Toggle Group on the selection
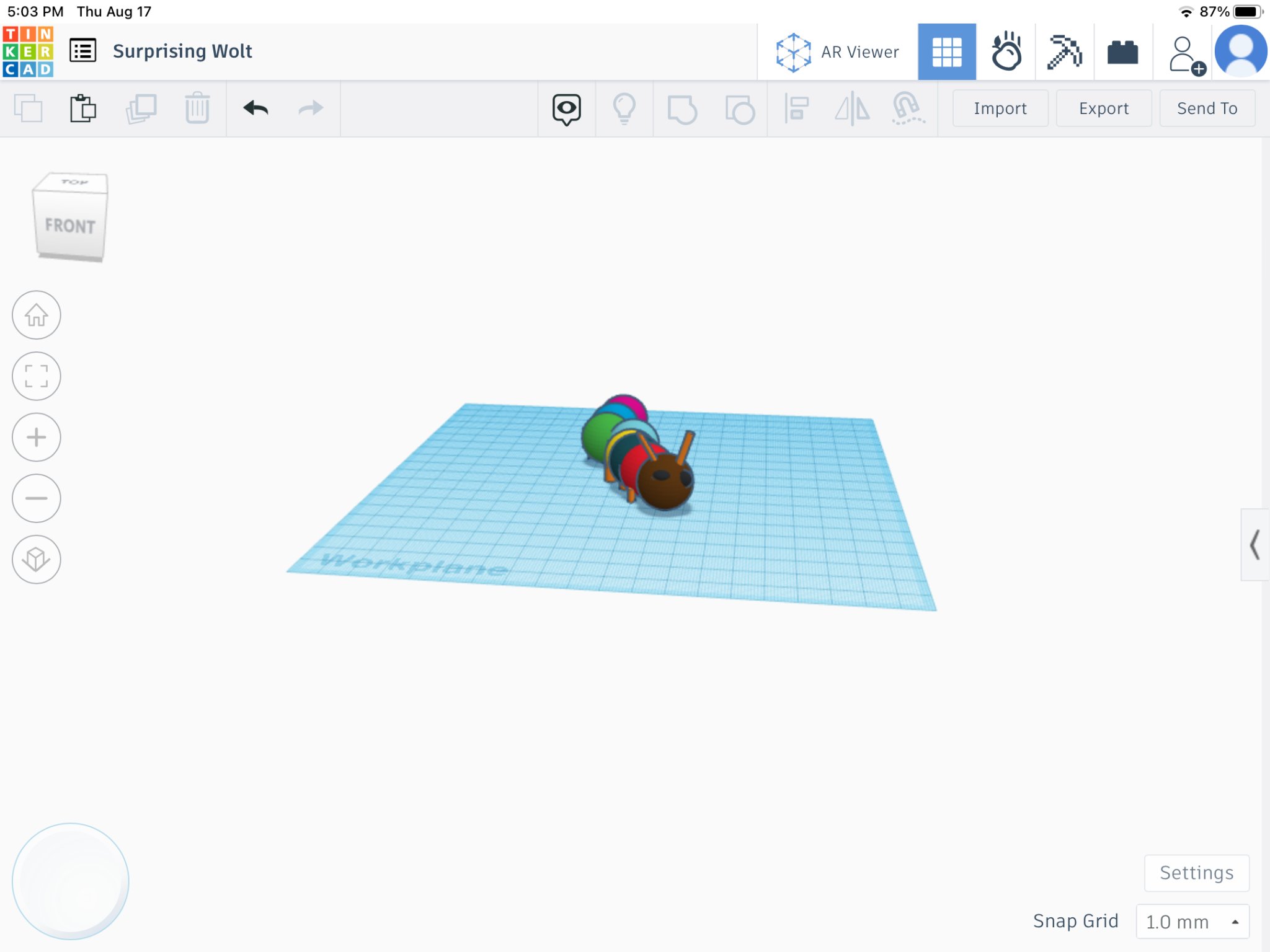The image size is (1270, 952). (682, 108)
